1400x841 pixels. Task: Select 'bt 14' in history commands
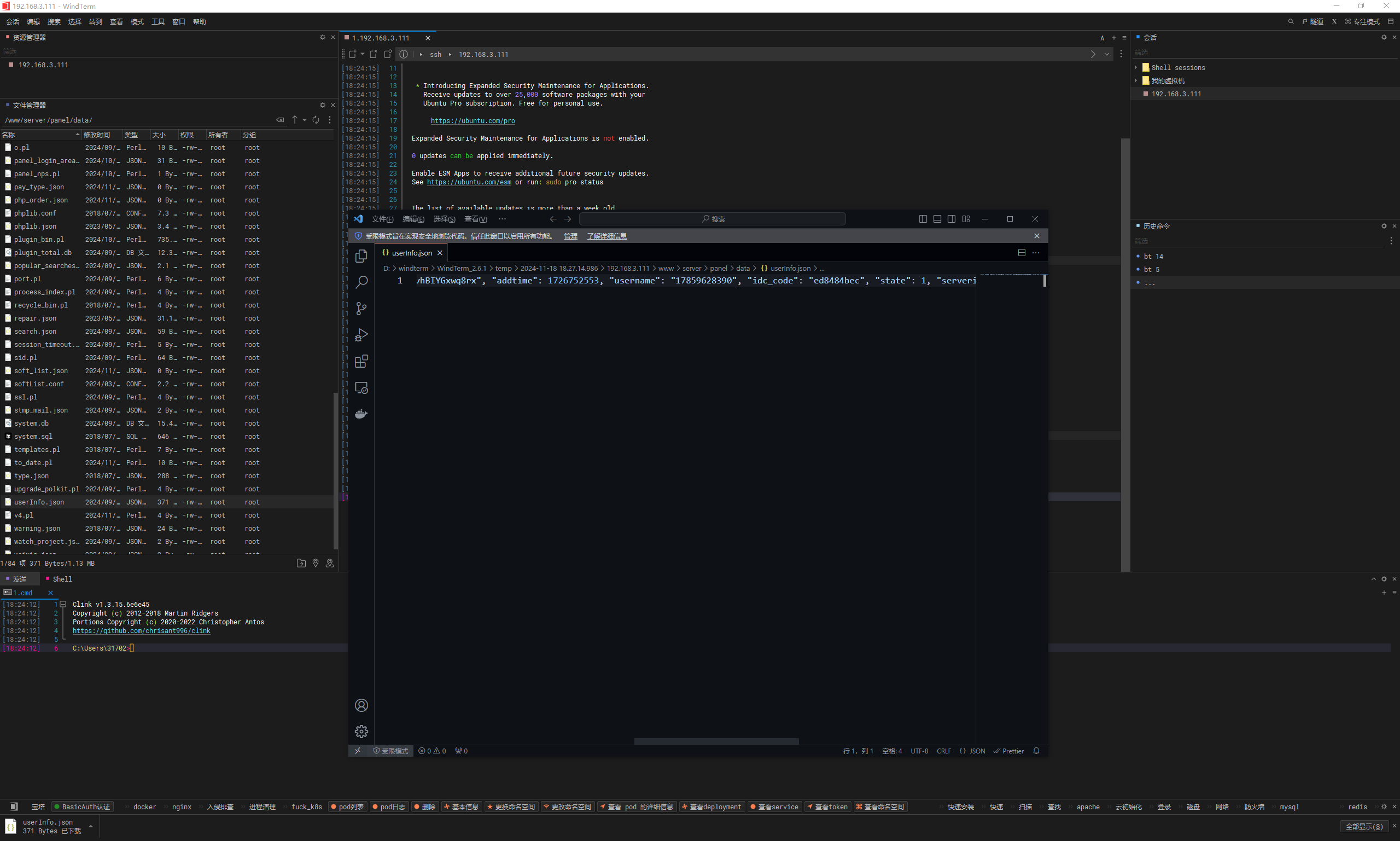[x=1153, y=256]
